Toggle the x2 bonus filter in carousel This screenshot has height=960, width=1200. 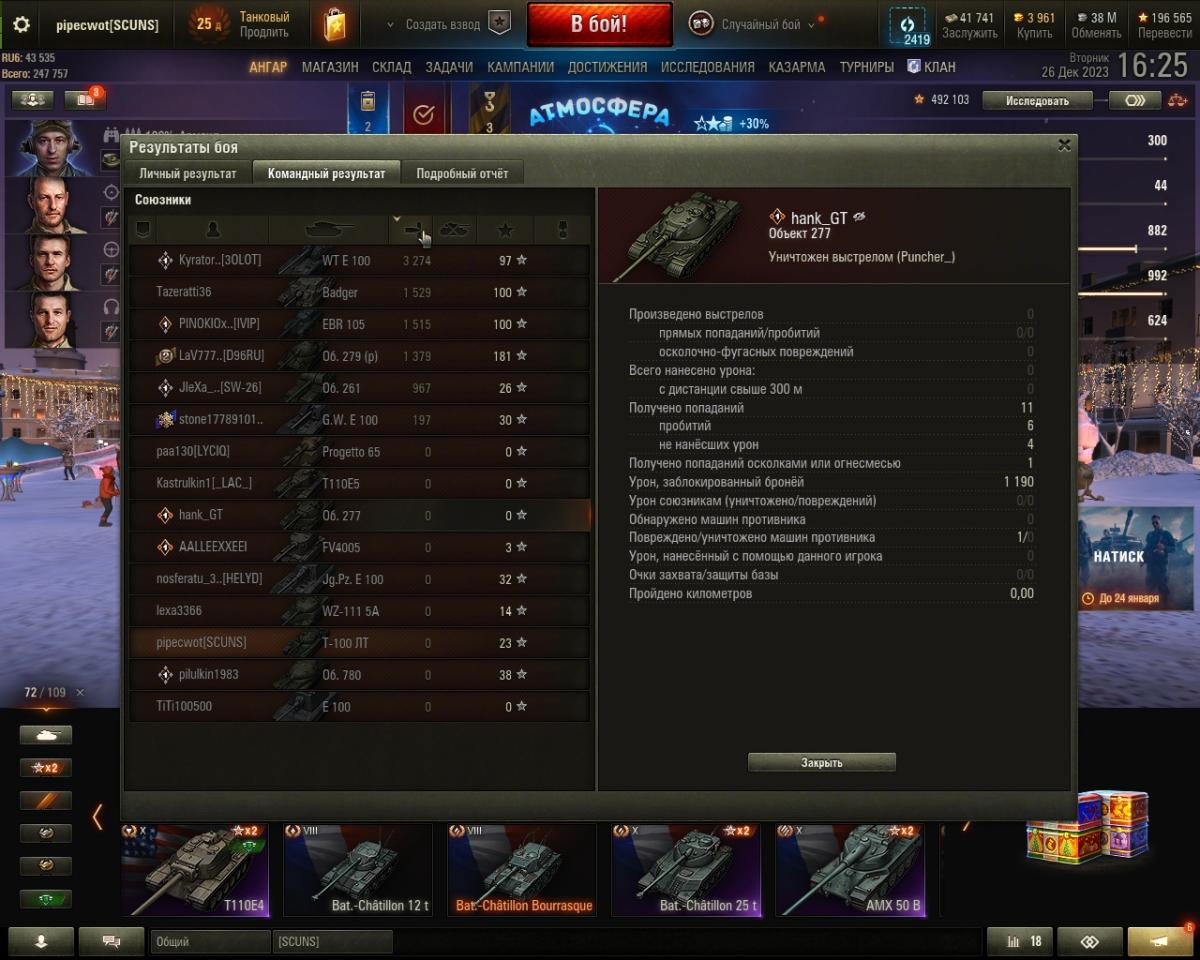click(46, 768)
